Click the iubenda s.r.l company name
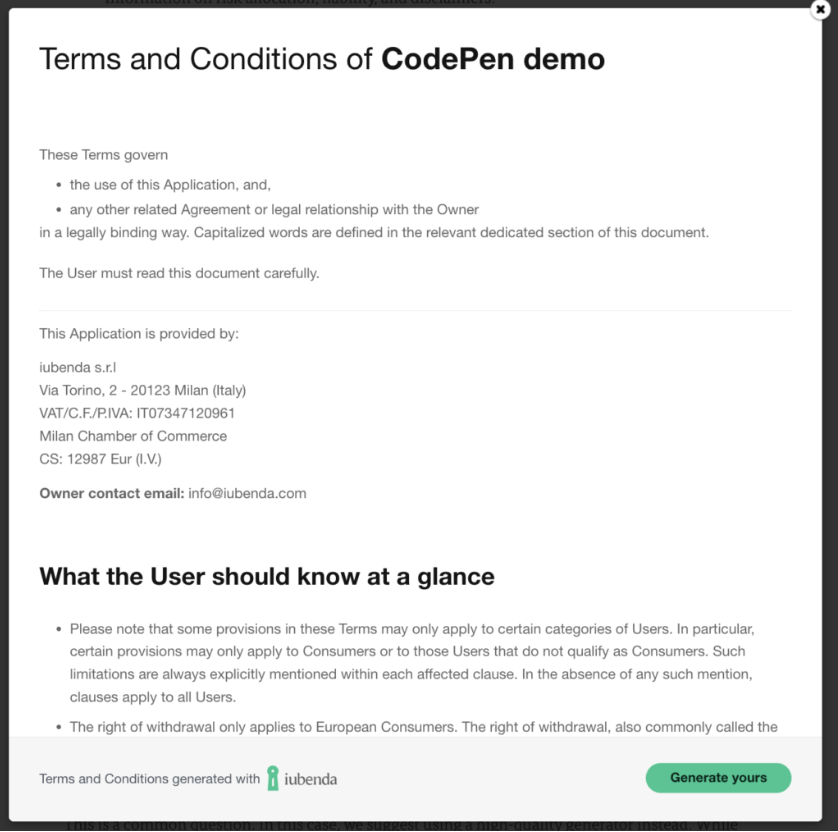Viewport: 838px width, 832px height. click(77, 368)
